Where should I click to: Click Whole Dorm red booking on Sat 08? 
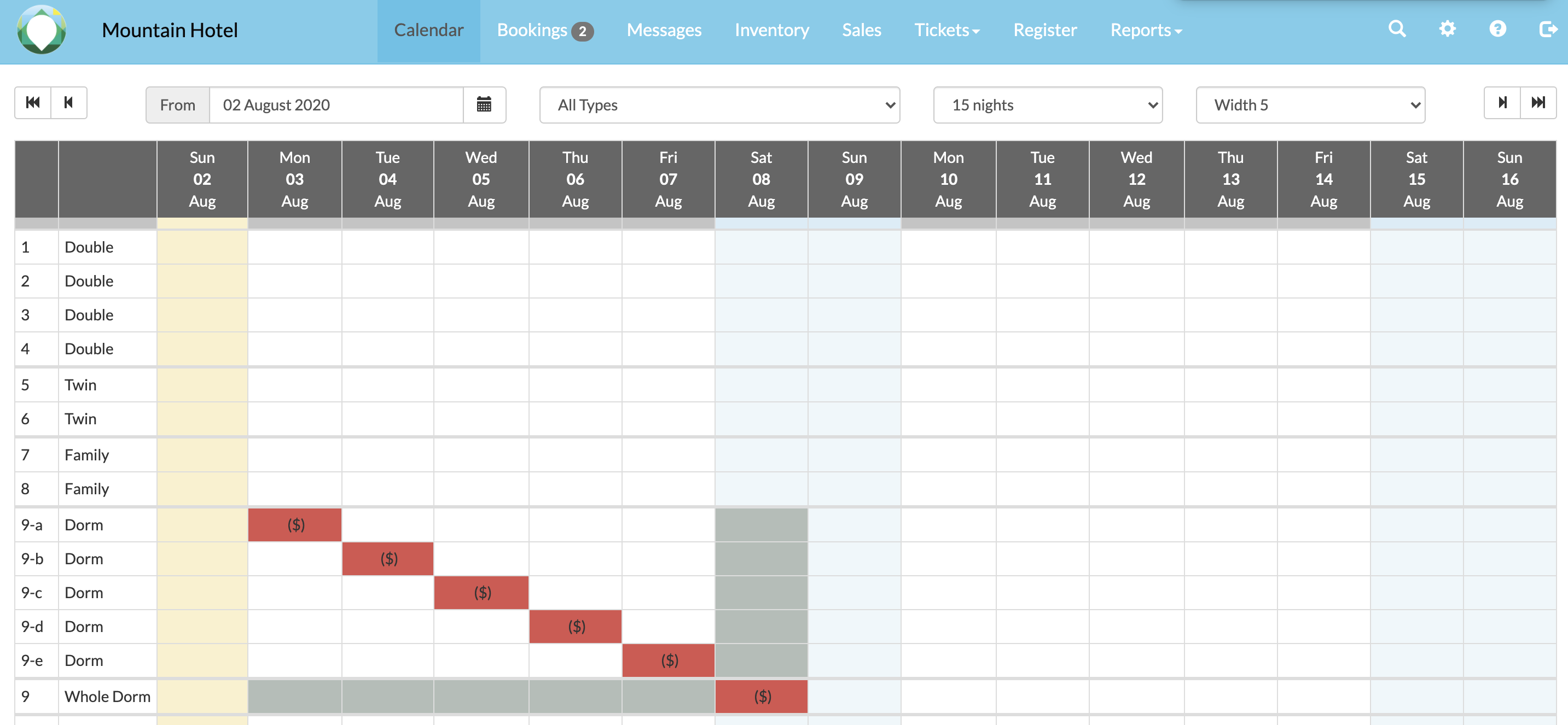762,697
